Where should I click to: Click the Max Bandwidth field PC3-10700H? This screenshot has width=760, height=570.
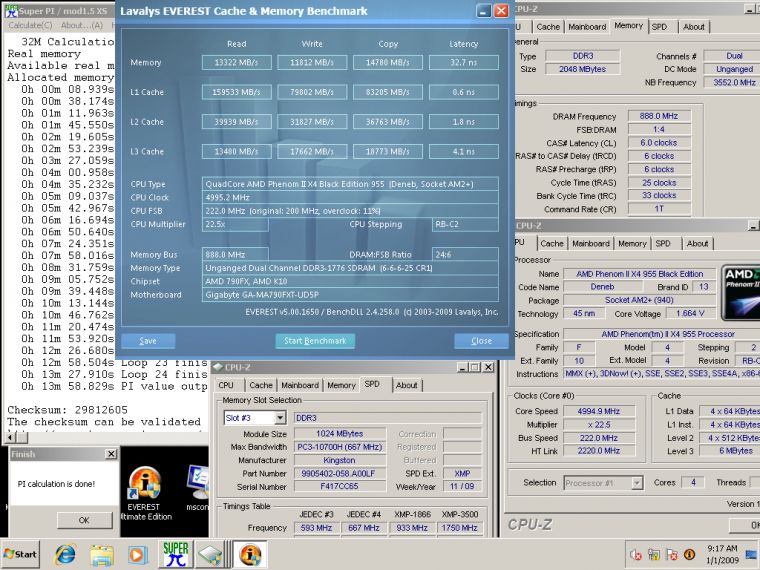[339, 447]
